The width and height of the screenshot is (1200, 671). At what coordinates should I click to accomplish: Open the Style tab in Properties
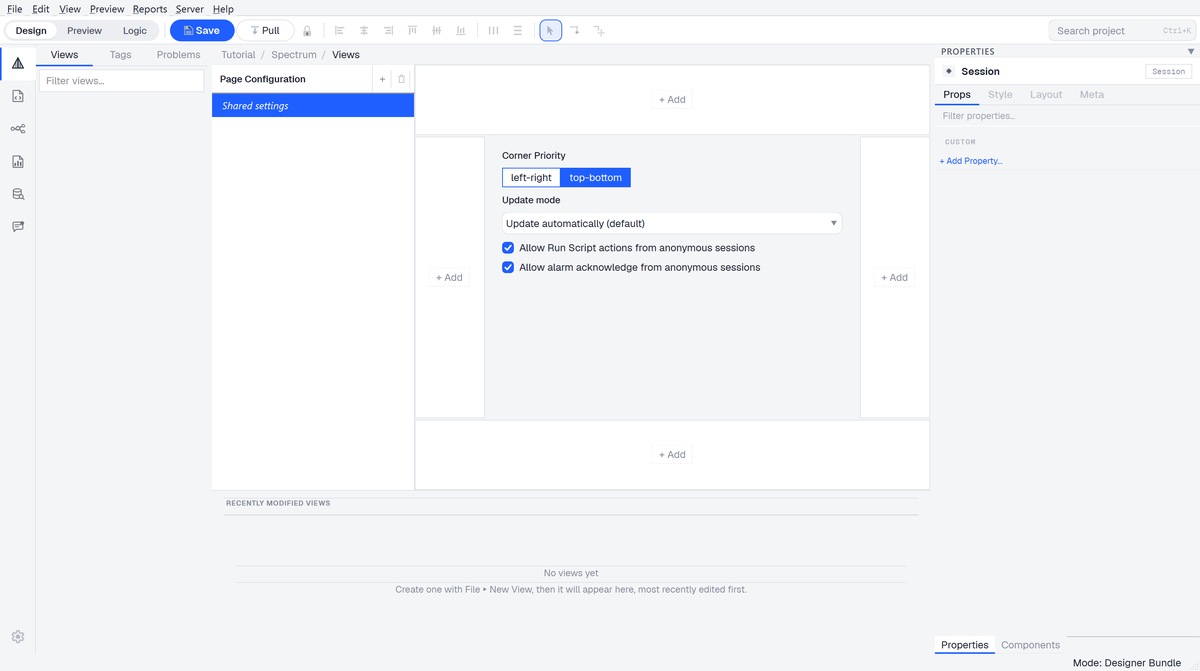1000,94
